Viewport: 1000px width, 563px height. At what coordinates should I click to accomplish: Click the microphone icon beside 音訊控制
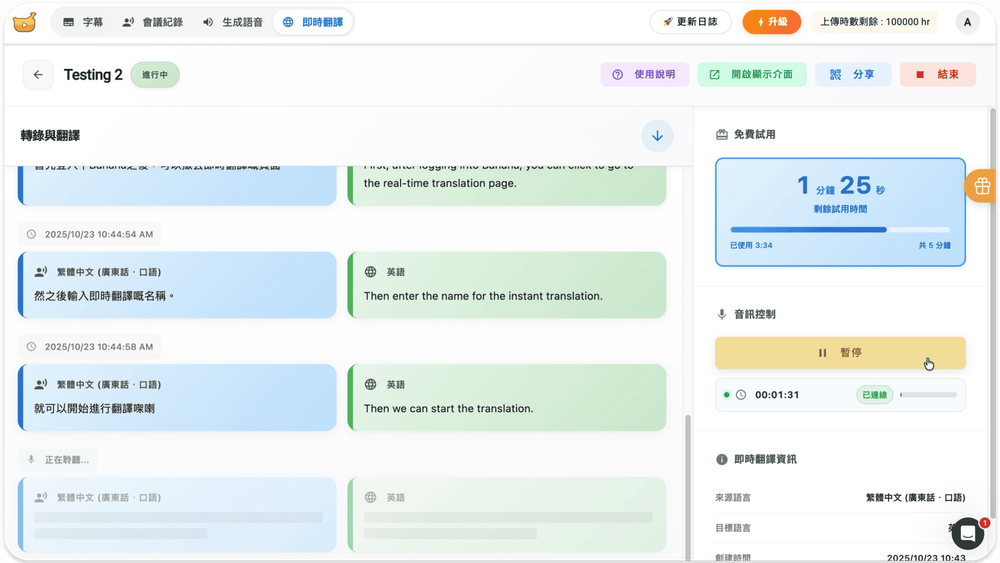click(721, 314)
